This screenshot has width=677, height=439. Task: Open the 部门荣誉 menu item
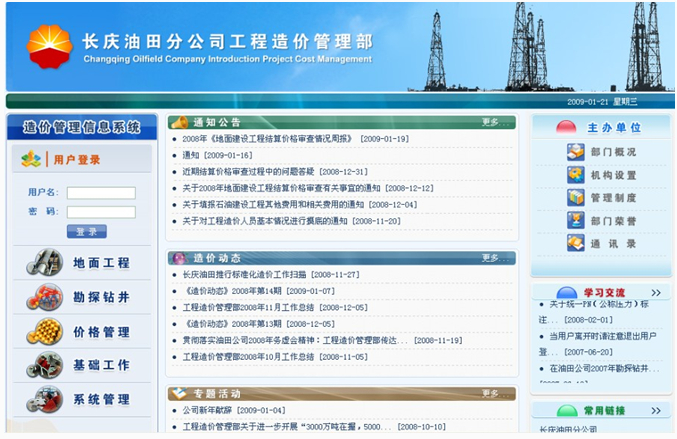613,221
